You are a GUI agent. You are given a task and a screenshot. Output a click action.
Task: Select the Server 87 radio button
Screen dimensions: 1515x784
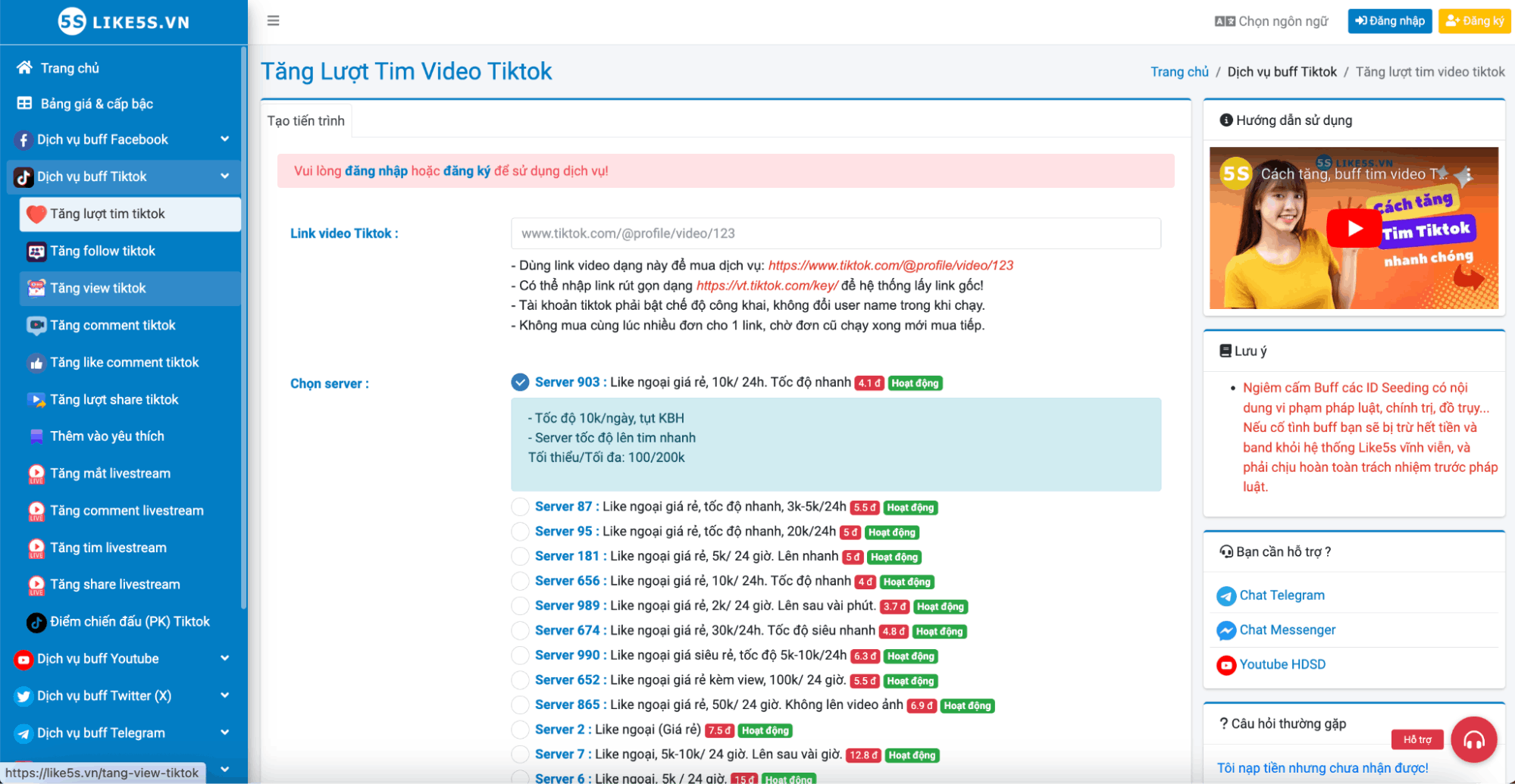click(x=520, y=507)
